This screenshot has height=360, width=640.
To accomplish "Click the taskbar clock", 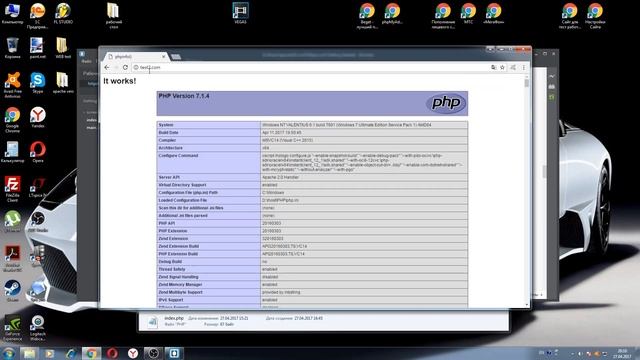I will pos(623,353).
